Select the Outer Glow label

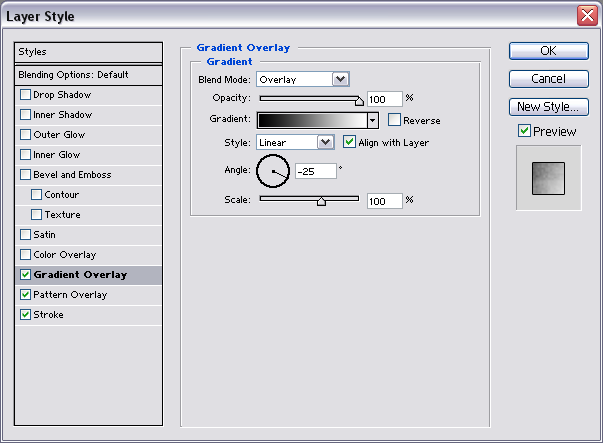pyautogui.click(x=59, y=135)
